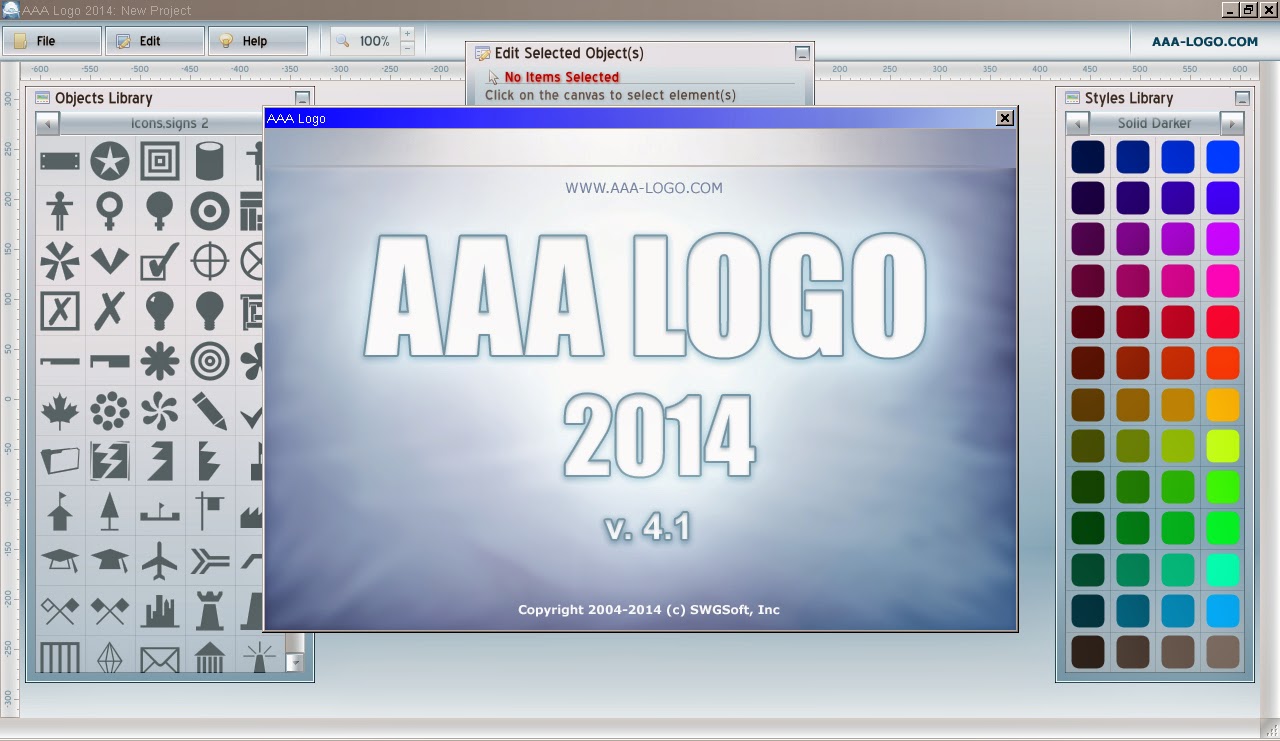Click the 100% zoom button
This screenshot has width=1280, height=741.
pyautogui.click(x=365, y=41)
